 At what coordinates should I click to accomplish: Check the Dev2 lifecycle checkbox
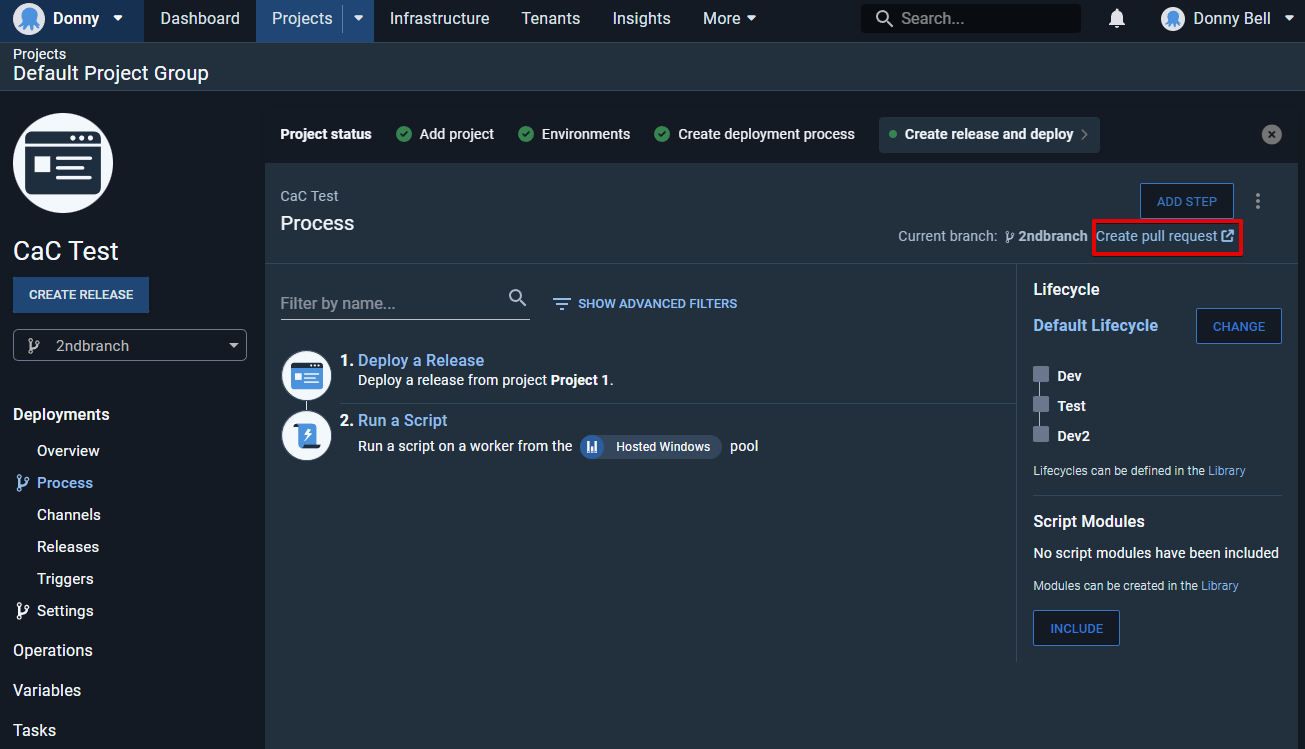tap(1041, 435)
